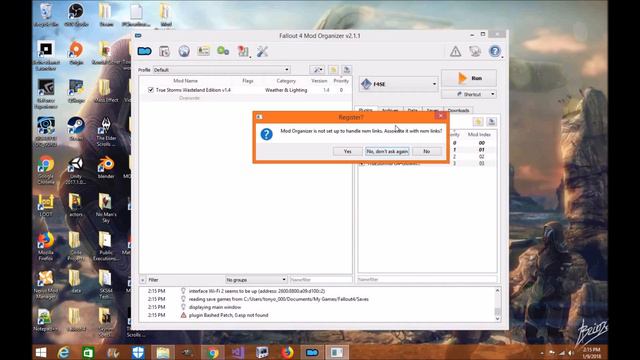Select Unity desktop shortcut
This screenshot has height=360, width=640.
tap(76, 170)
